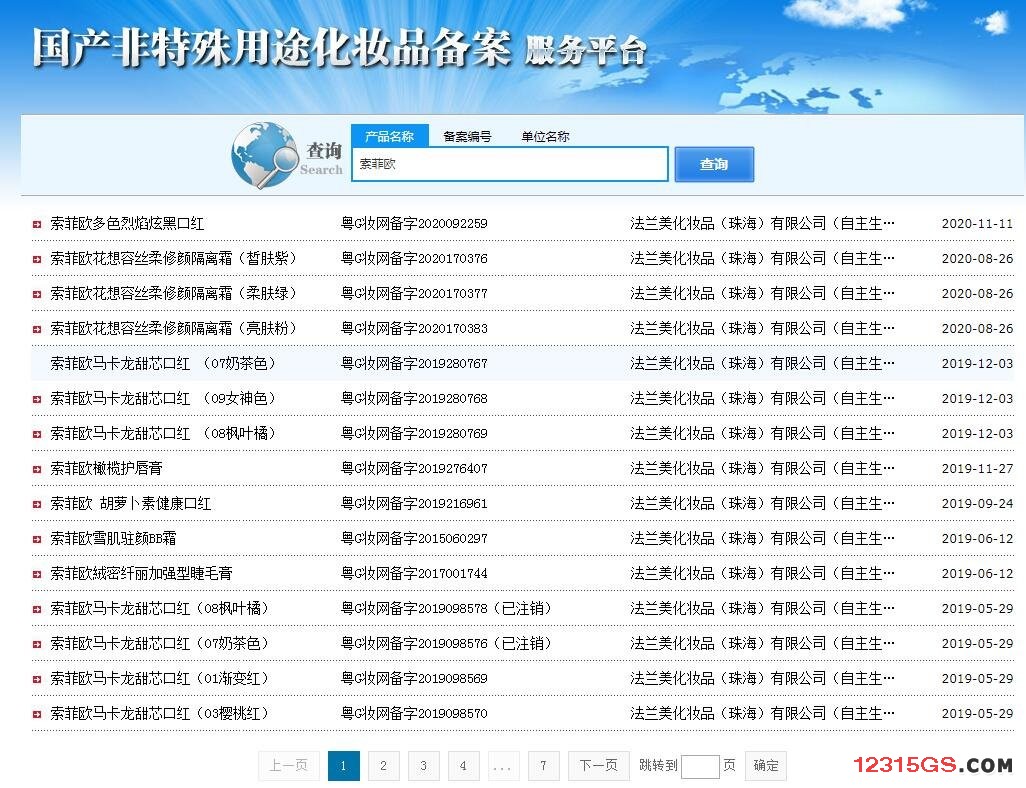Click the page number jump input field
This screenshot has height=788, width=1026.
(x=699, y=767)
